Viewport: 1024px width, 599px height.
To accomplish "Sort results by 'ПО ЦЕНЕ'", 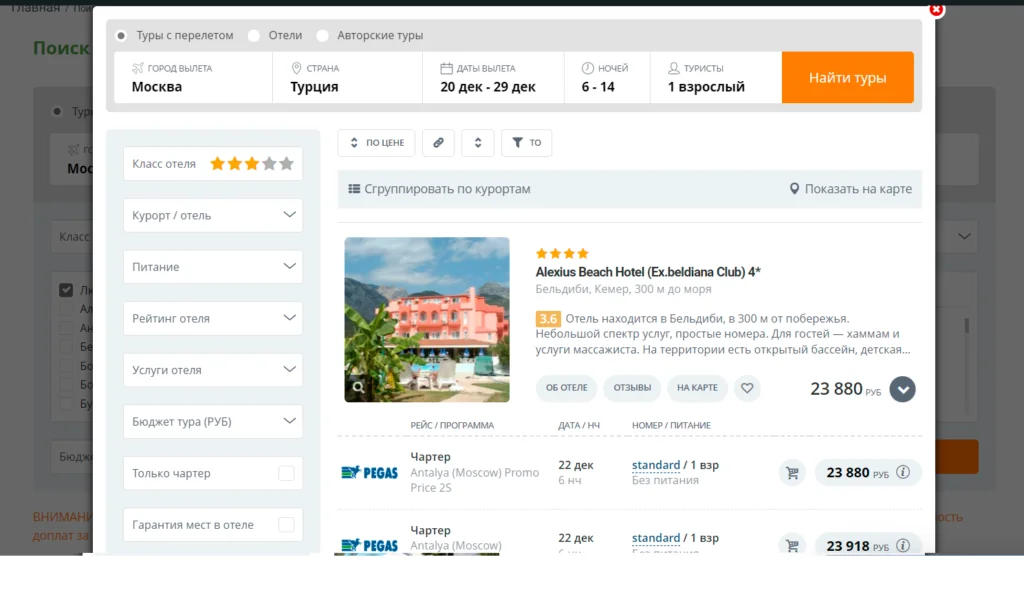I will click(x=377, y=143).
